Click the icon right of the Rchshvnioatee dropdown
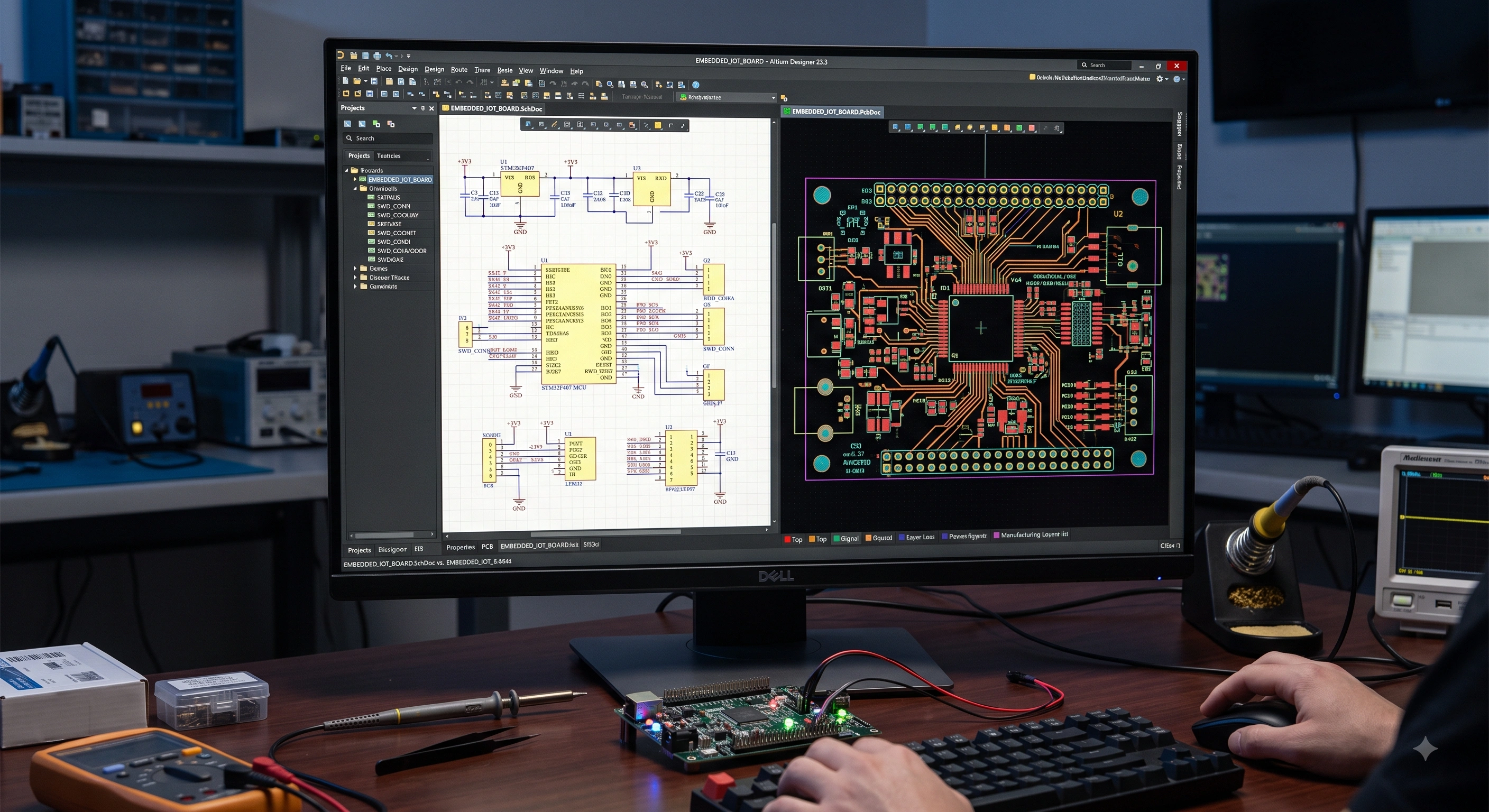Viewport: 1489px width, 812px height. 784,98
